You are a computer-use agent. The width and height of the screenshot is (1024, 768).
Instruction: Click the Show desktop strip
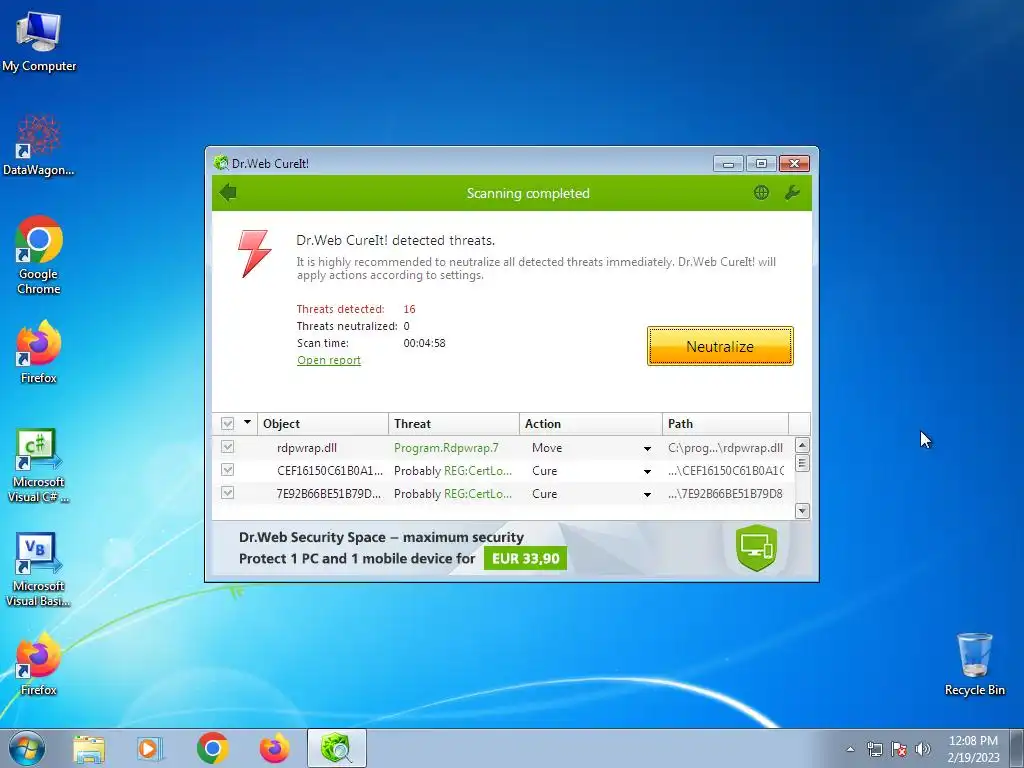[1019, 748]
